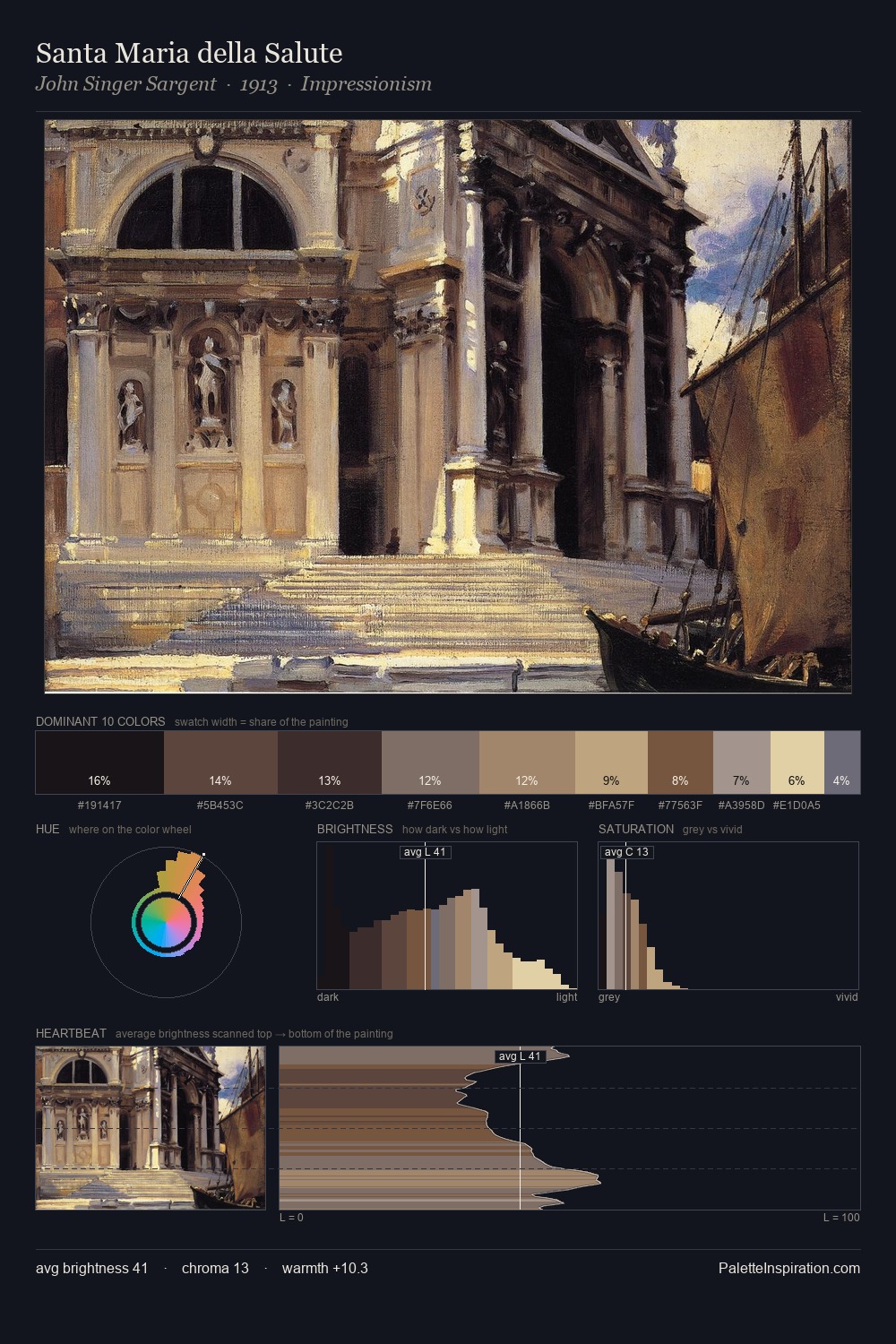The width and height of the screenshot is (896, 1344).
Task: Click the #A3958D swatch at 7%
Action: 741,762
